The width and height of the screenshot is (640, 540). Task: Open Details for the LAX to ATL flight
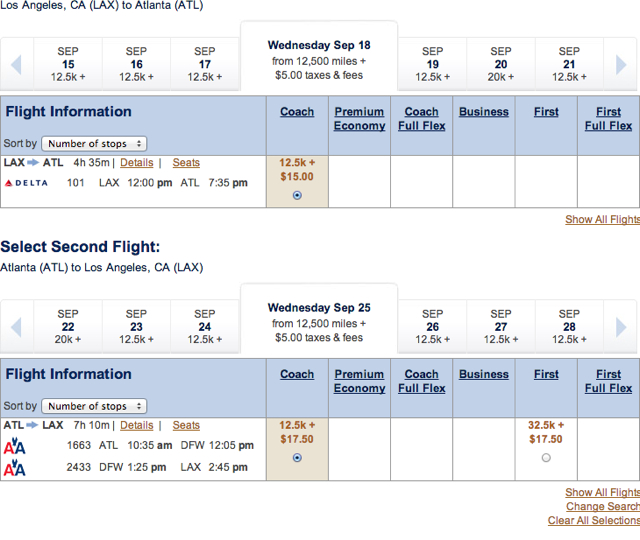(x=137, y=162)
